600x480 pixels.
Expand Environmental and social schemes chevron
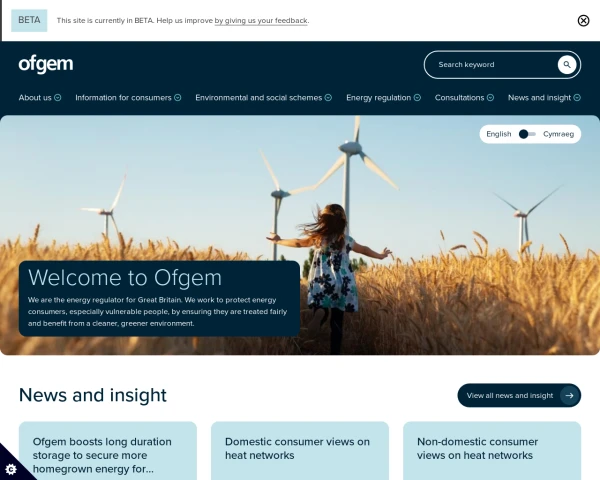click(328, 98)
